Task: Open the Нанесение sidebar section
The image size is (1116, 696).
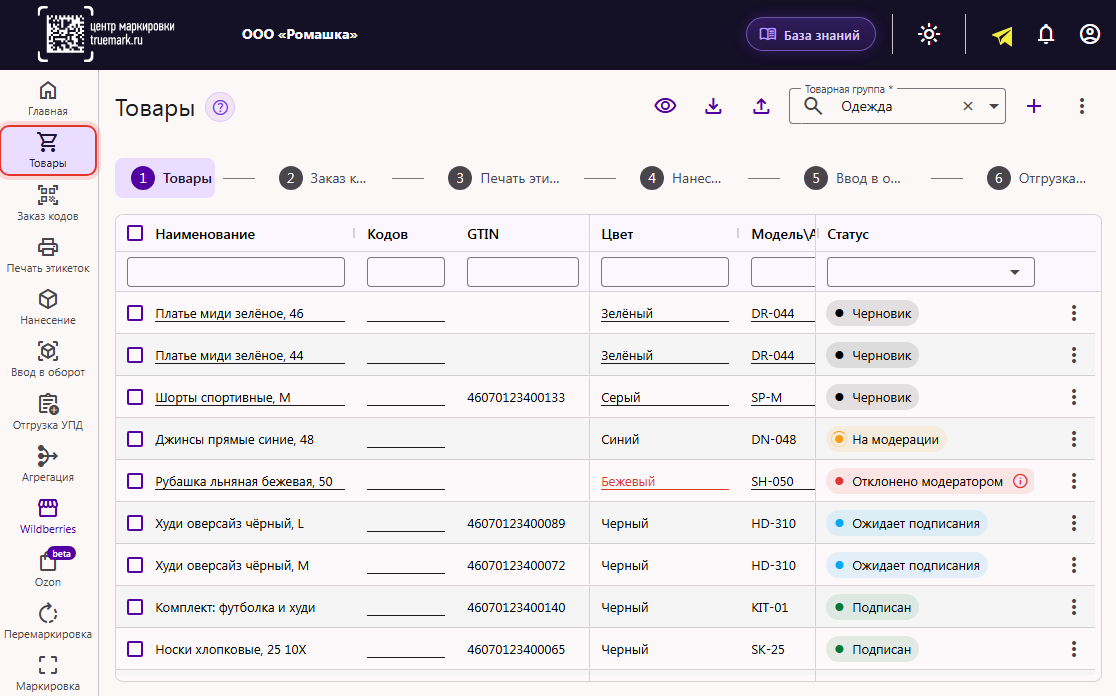Action: tap(48, 307)
